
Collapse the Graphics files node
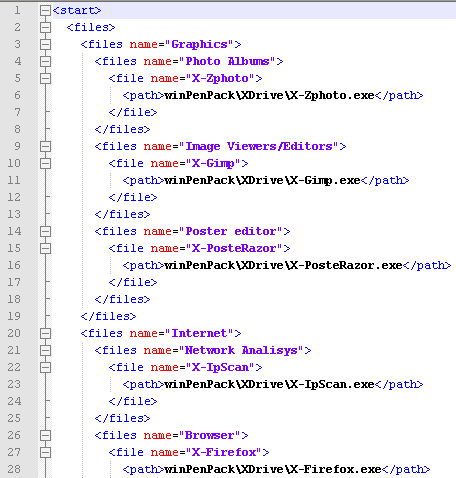click(45, 44)
